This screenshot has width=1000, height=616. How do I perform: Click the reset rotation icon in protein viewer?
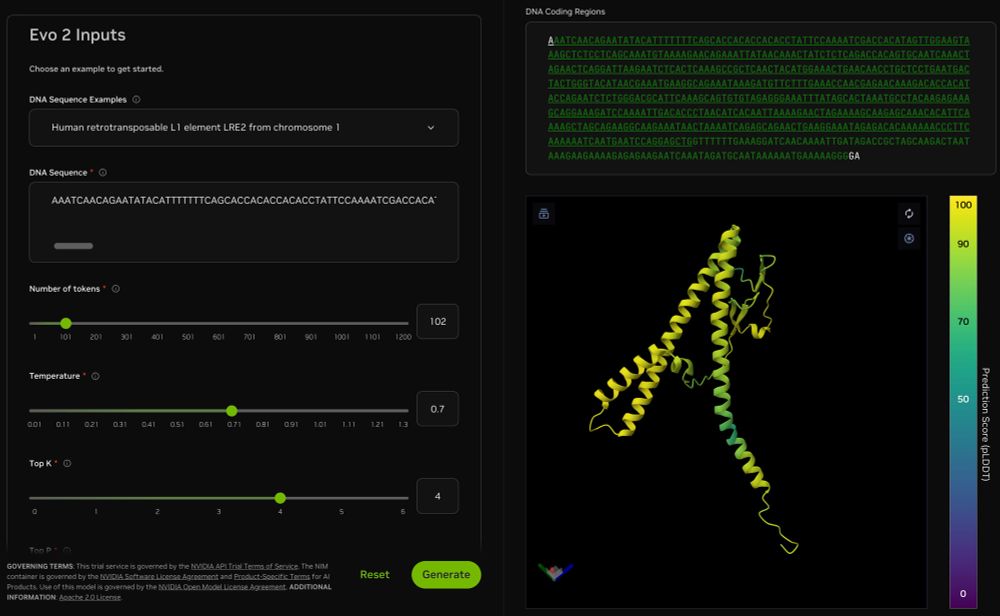pos(909,214)
